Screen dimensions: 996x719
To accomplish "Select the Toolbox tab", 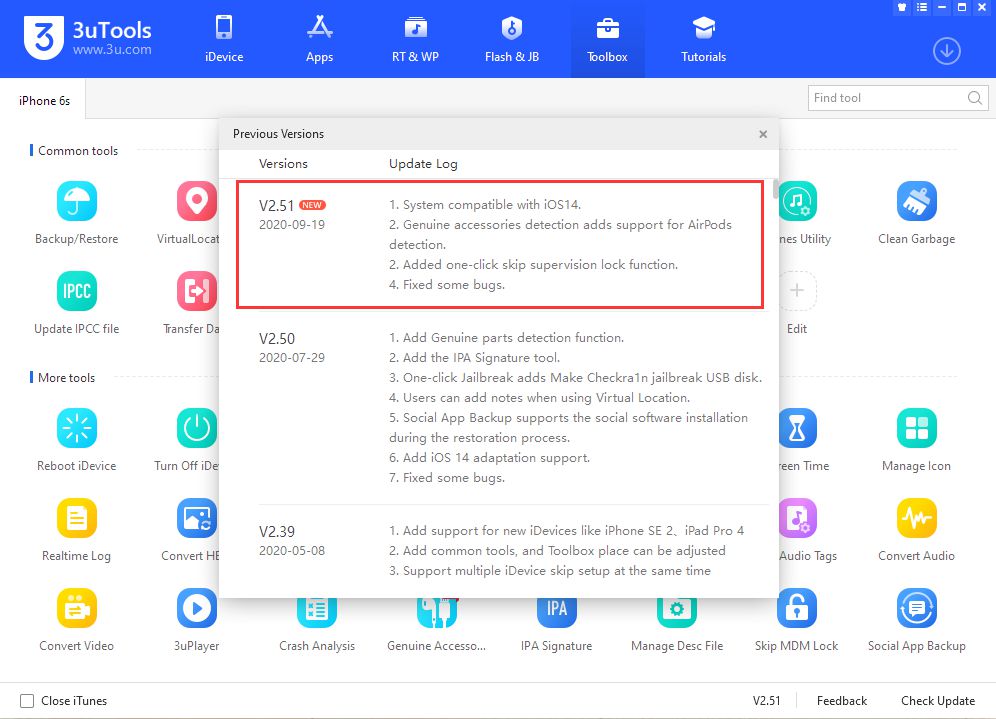I will 607,39.
